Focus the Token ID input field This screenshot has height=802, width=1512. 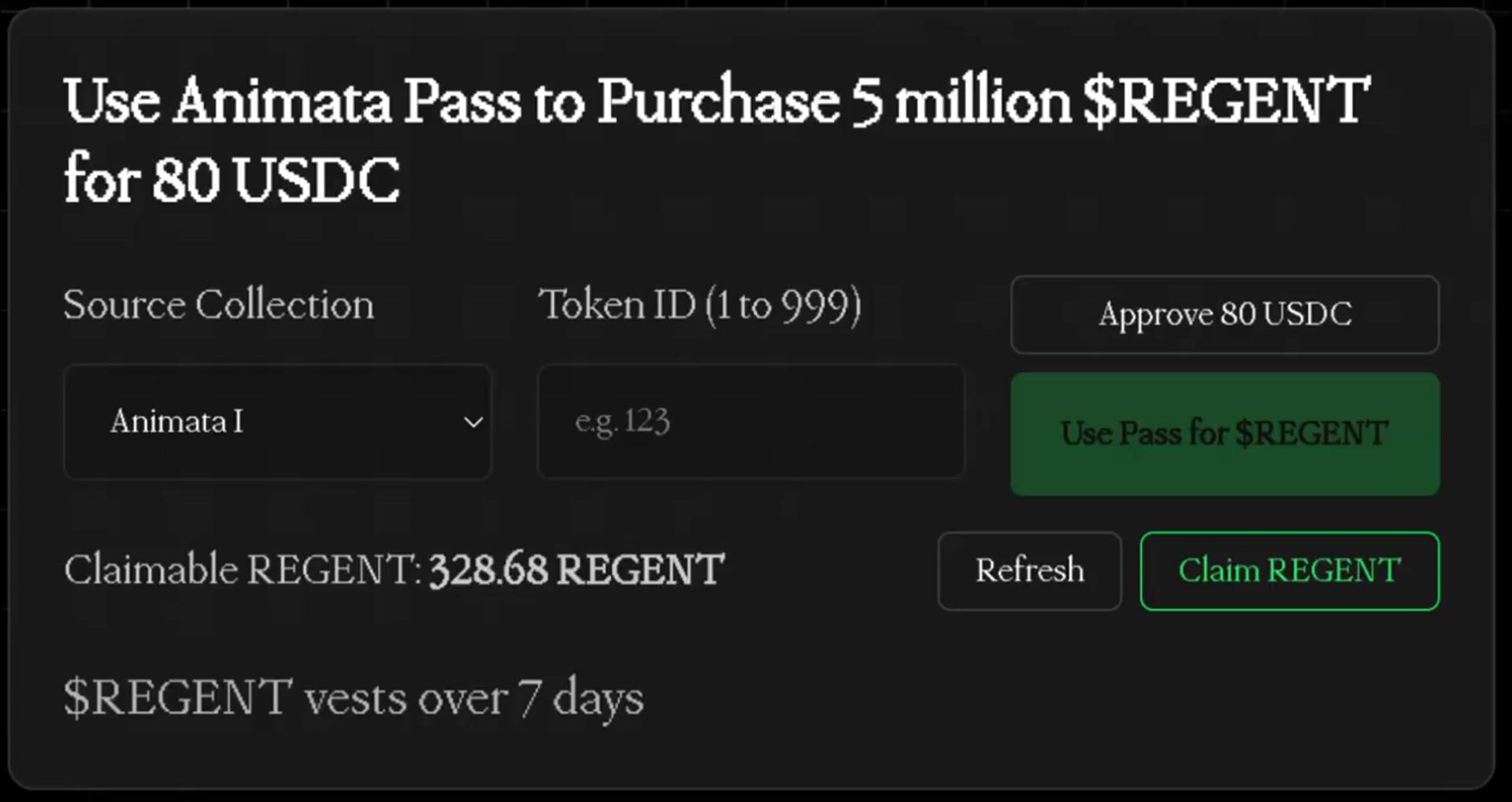click(750, 421)
